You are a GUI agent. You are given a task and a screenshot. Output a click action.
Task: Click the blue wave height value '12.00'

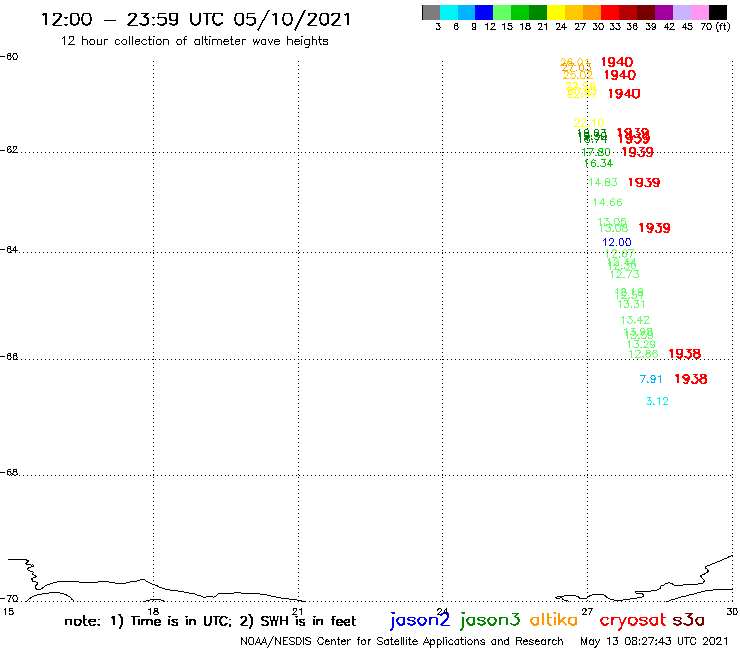(x=617, y=243)
